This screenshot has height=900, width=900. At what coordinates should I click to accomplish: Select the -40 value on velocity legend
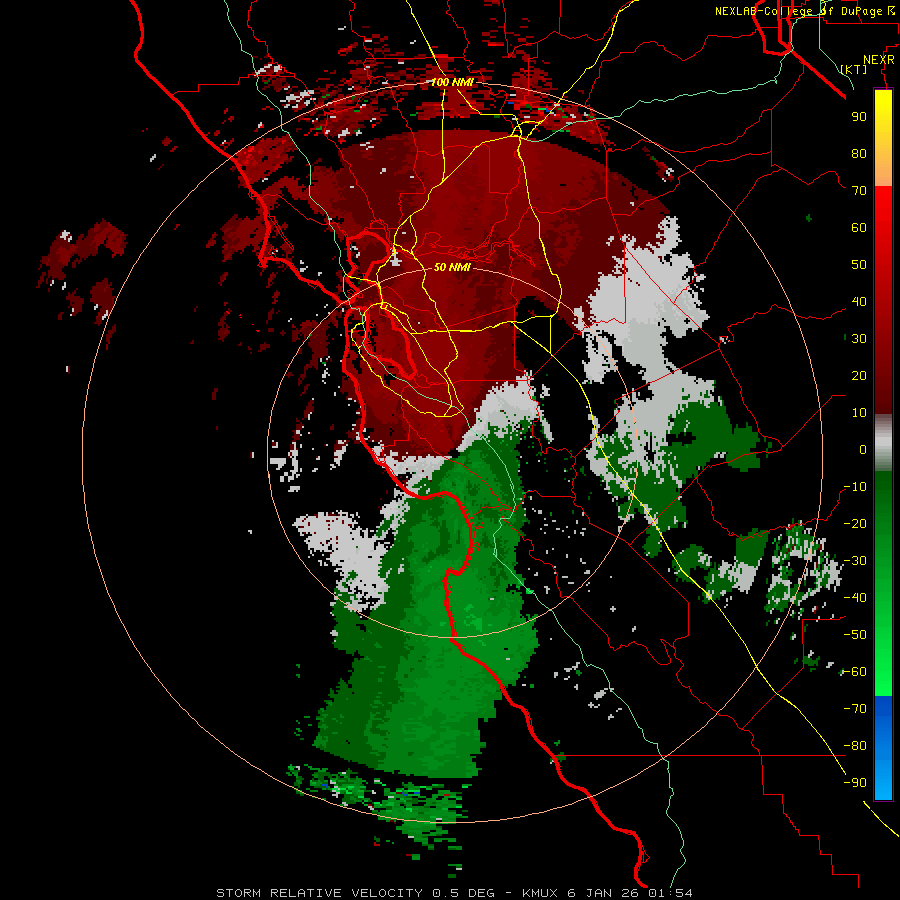click(x=855, y=598)
